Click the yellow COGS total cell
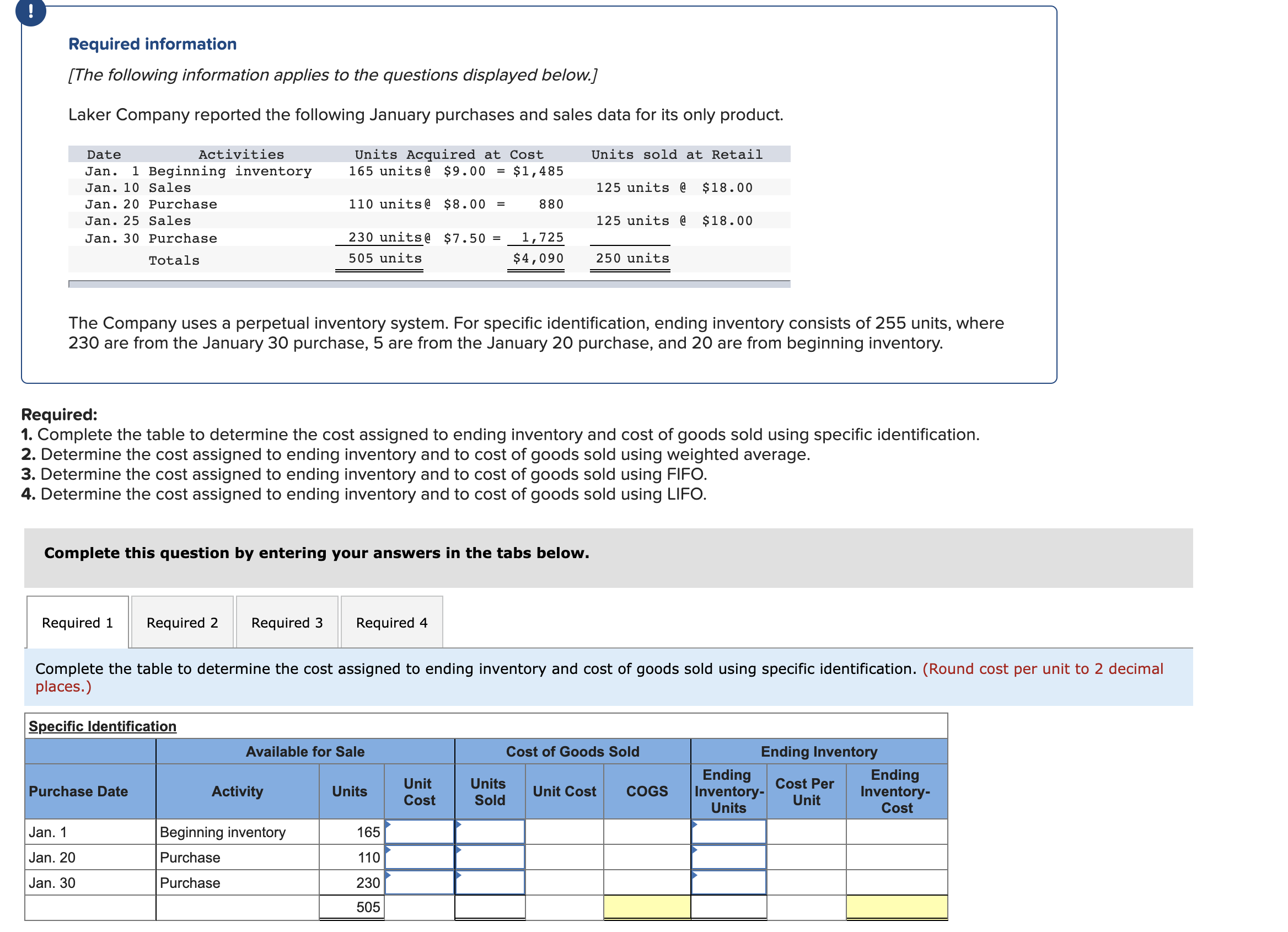The image size is (1288, 932). point(647,908)
